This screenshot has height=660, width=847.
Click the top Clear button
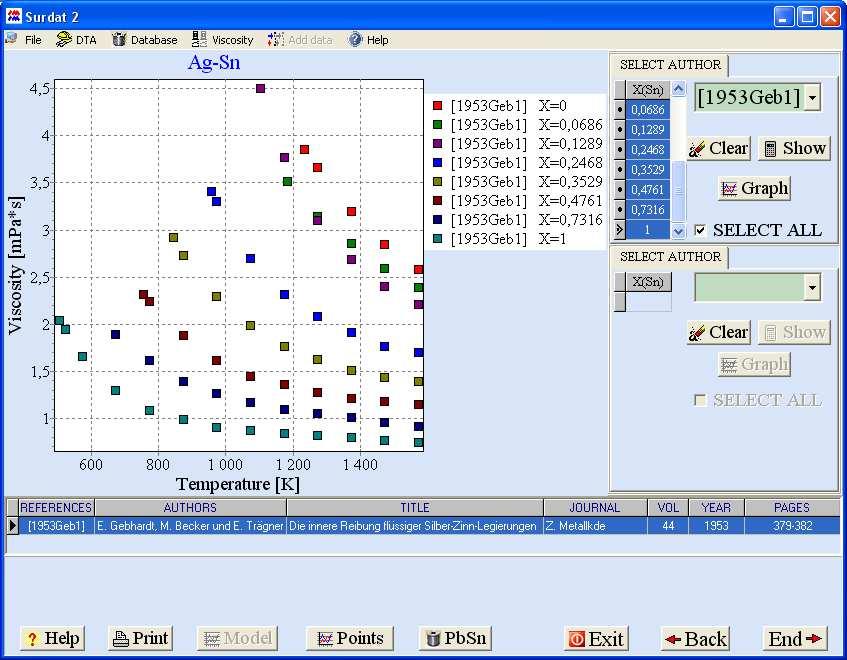point(718,149)
